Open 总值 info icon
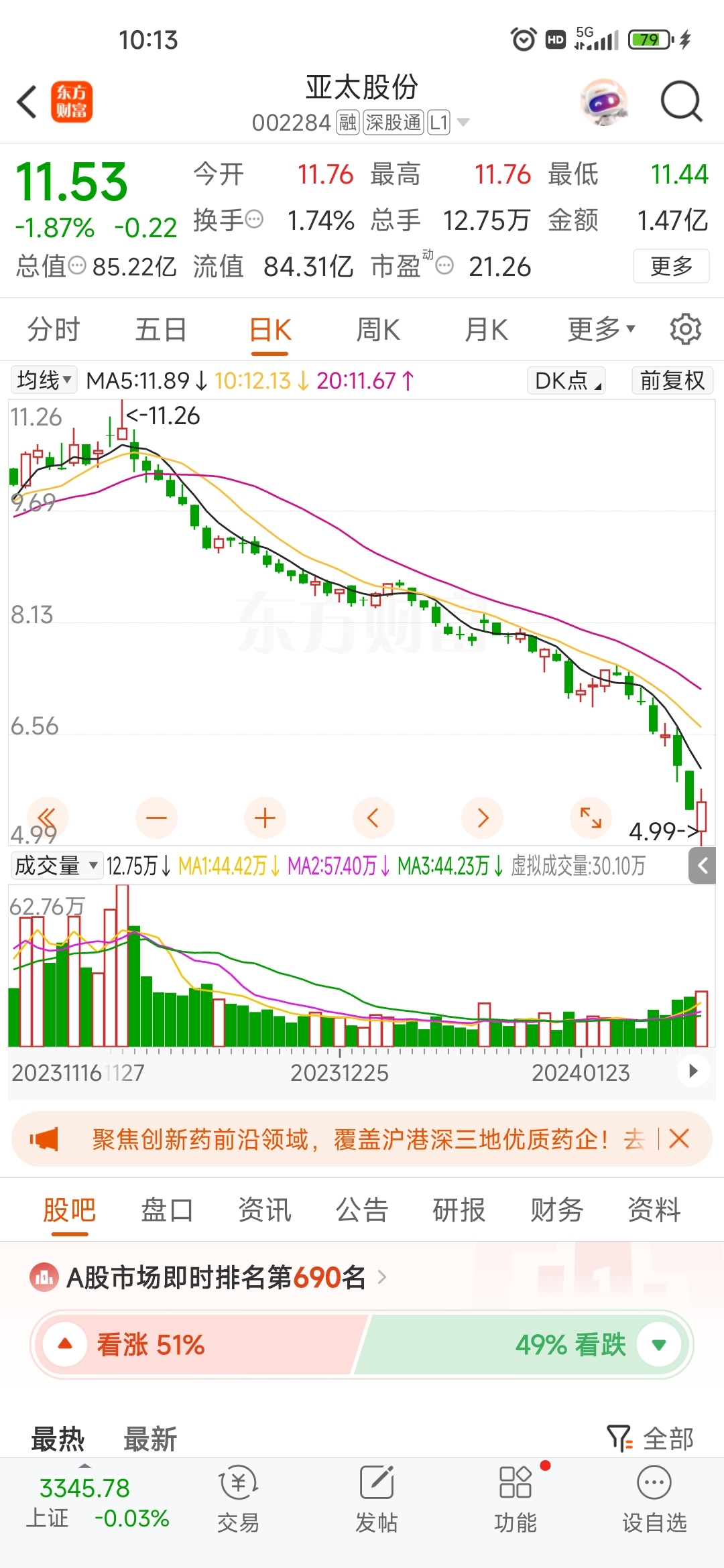 [78, 266]
